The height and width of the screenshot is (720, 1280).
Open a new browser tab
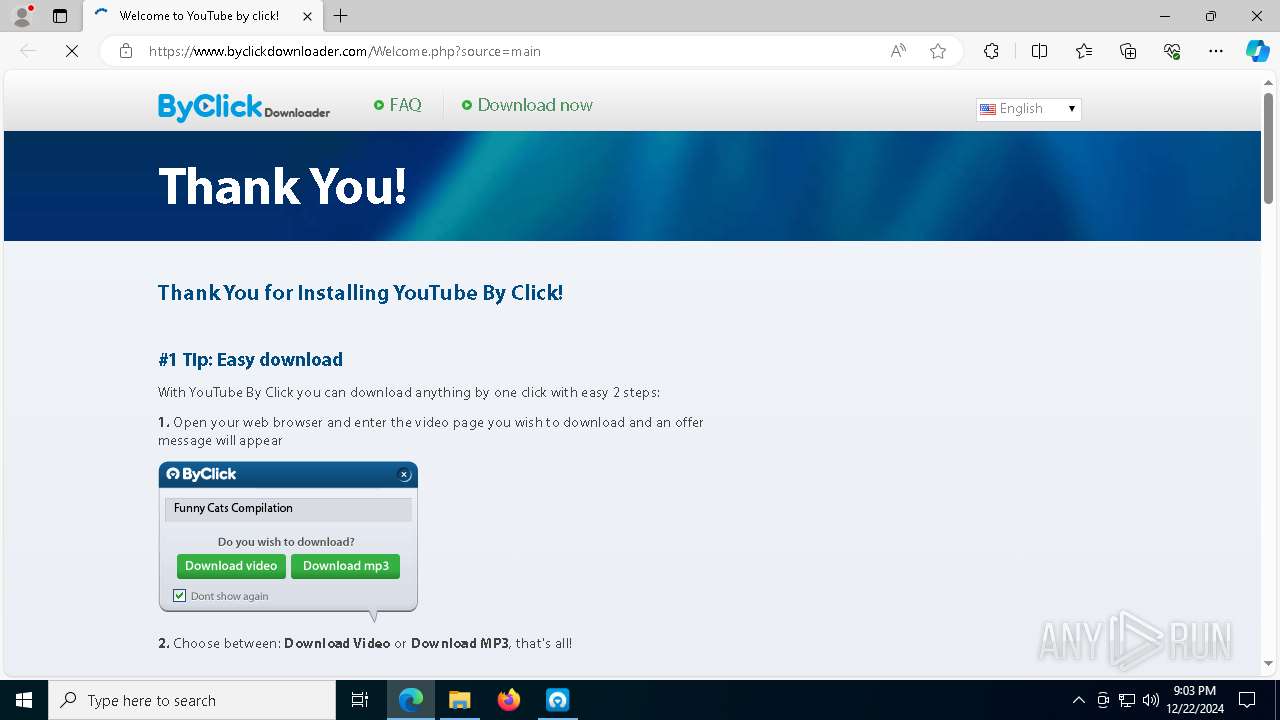(x=341, y=16)
